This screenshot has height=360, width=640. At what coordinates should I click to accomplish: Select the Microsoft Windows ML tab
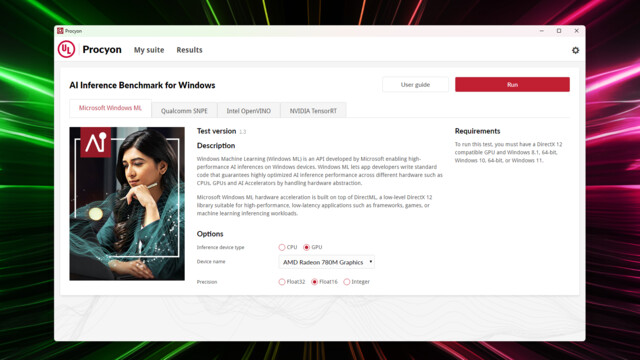[110, 108]
